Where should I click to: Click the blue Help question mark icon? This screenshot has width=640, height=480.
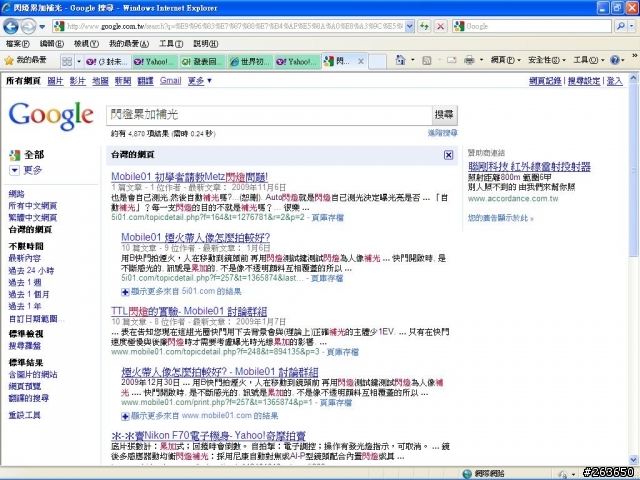(614, 60)
